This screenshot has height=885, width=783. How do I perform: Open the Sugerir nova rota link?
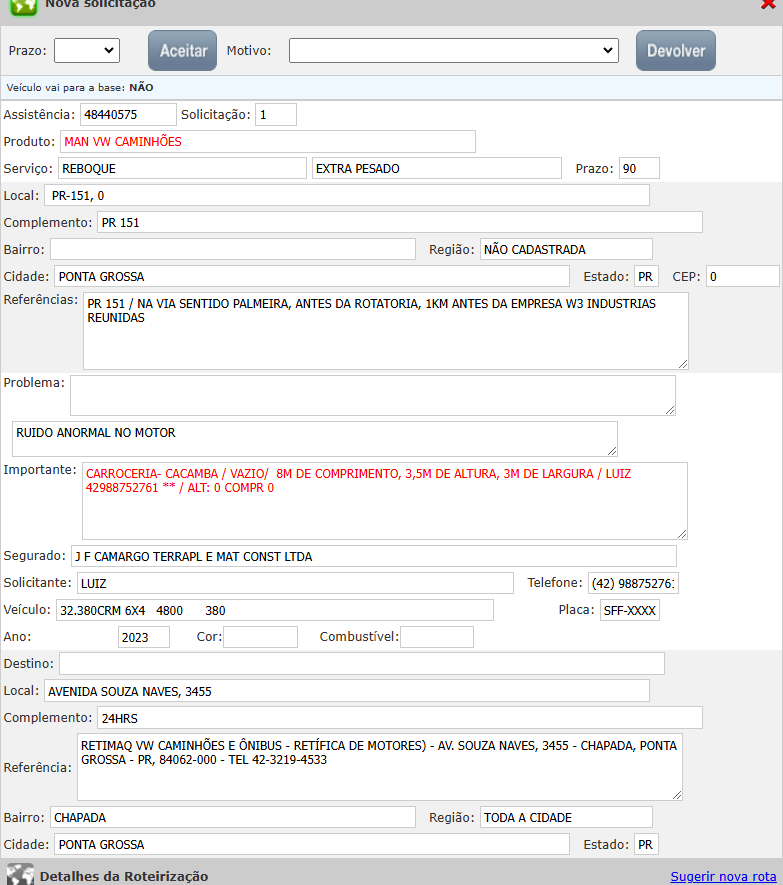pos(723,876)
